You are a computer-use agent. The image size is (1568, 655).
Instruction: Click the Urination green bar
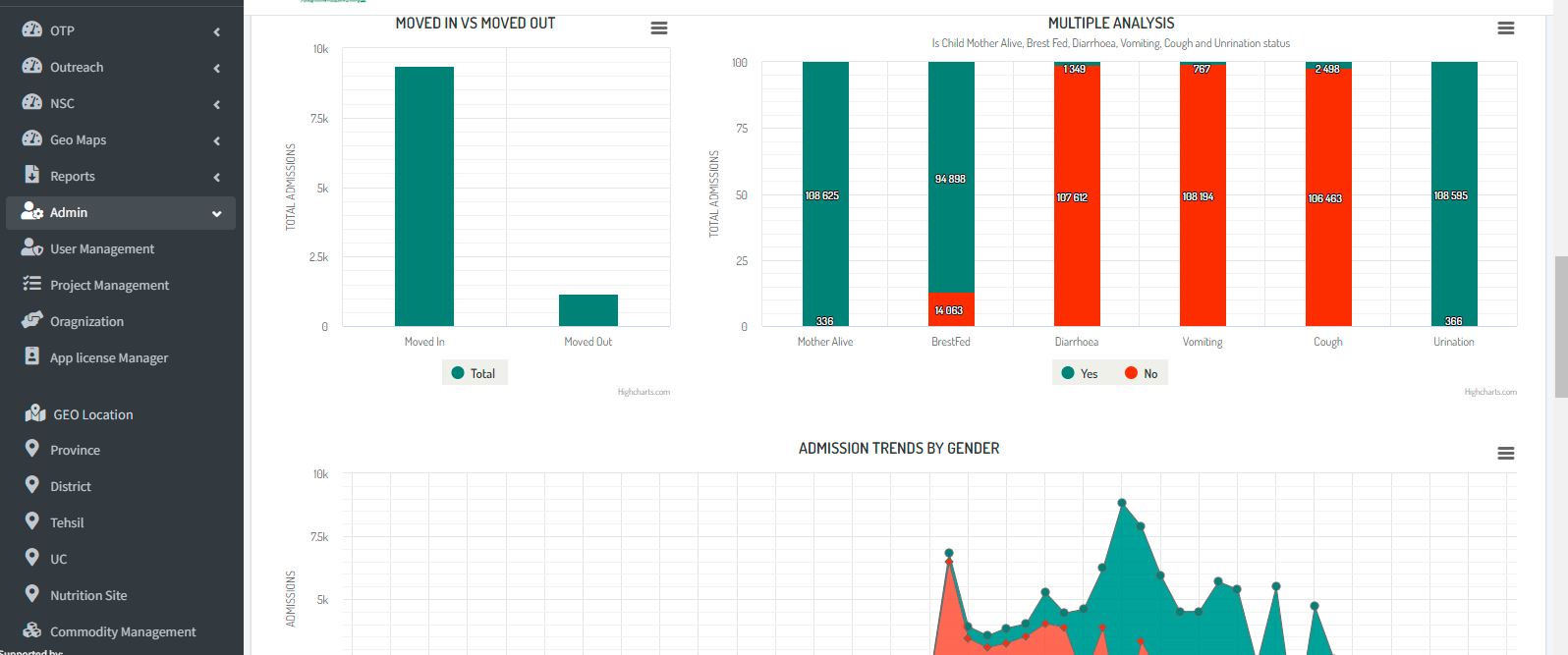pyautogui.click(x=1454, y=193)
